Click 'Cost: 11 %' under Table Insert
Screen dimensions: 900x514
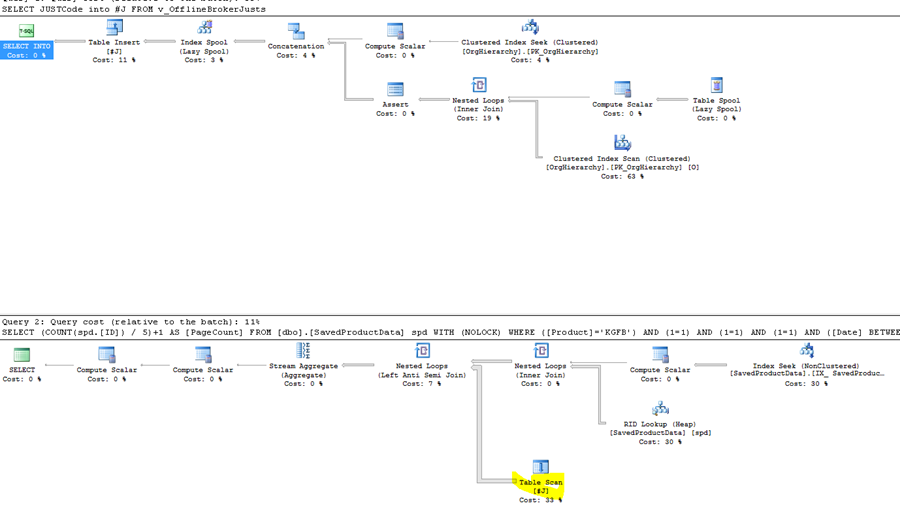pyautogui.click(x=114, y=60)
